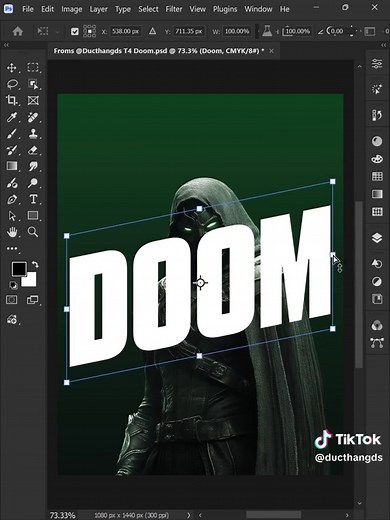Screen dimensions: 390x520
Task: Open the Color panel palette icon
Action: tap(377, 159)
